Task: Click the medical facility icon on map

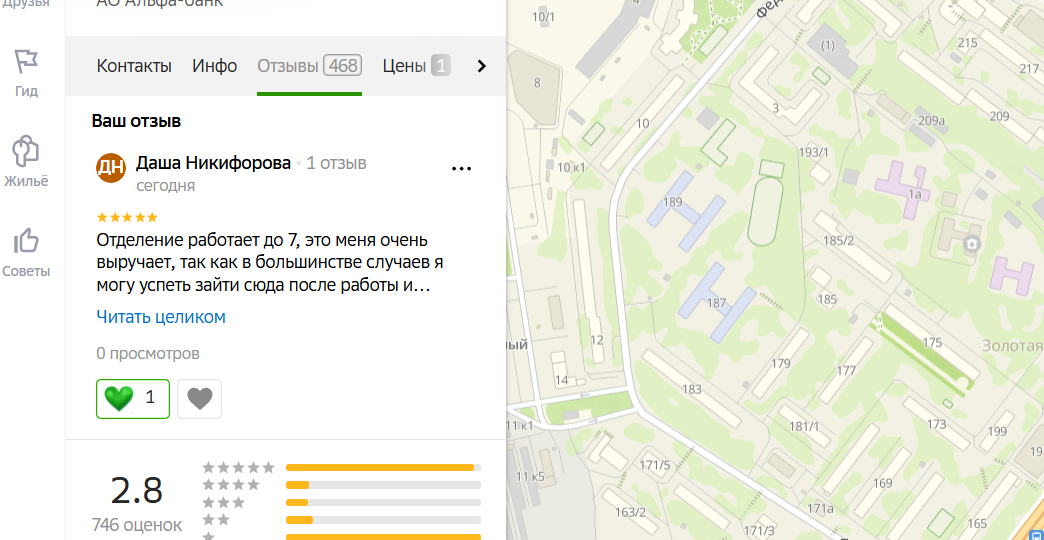Action: pos(973,244)
